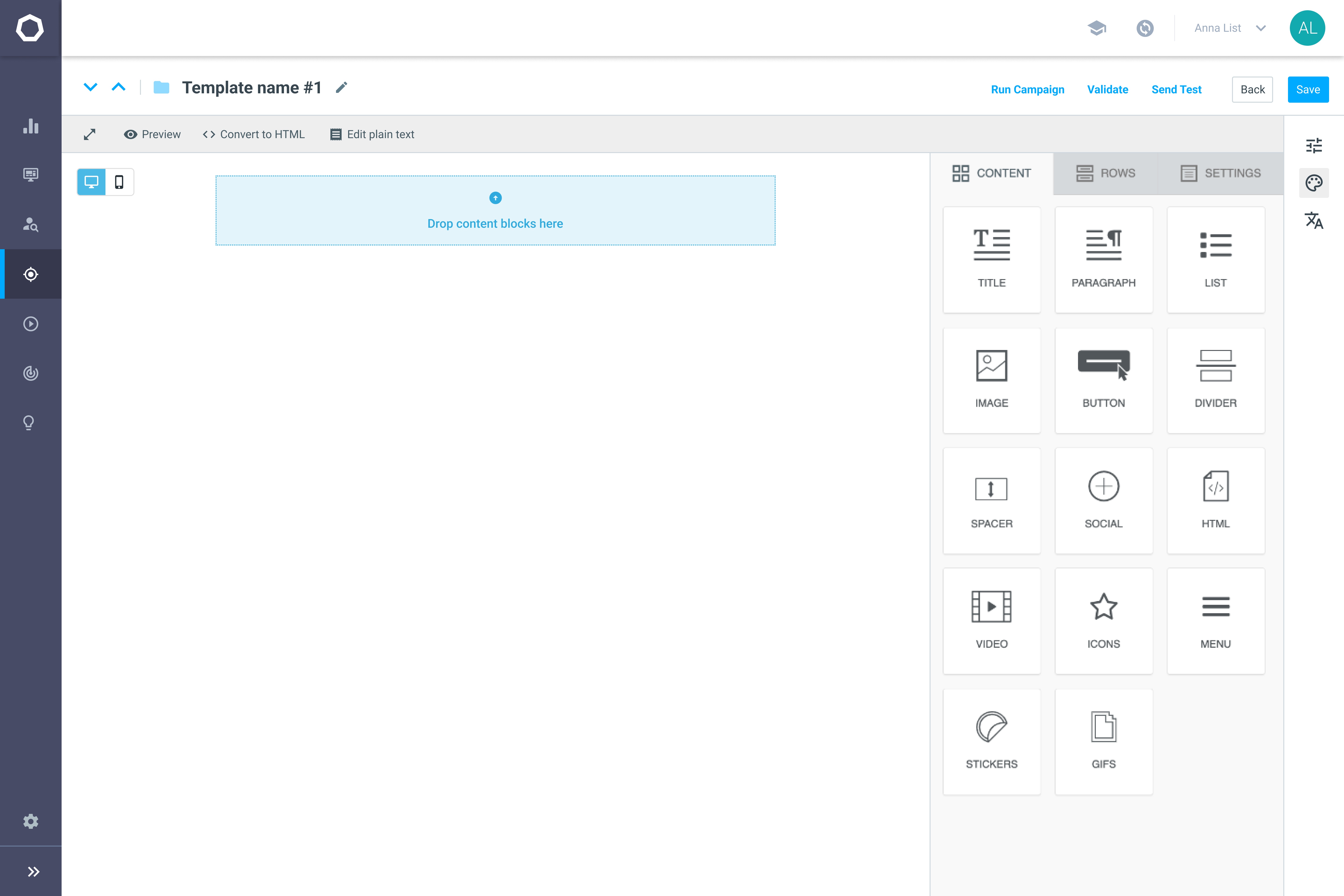The width and height of the screenshot is (1344, 896).
Task: Expand editor to fullscreen
Action: click(90, 134)
